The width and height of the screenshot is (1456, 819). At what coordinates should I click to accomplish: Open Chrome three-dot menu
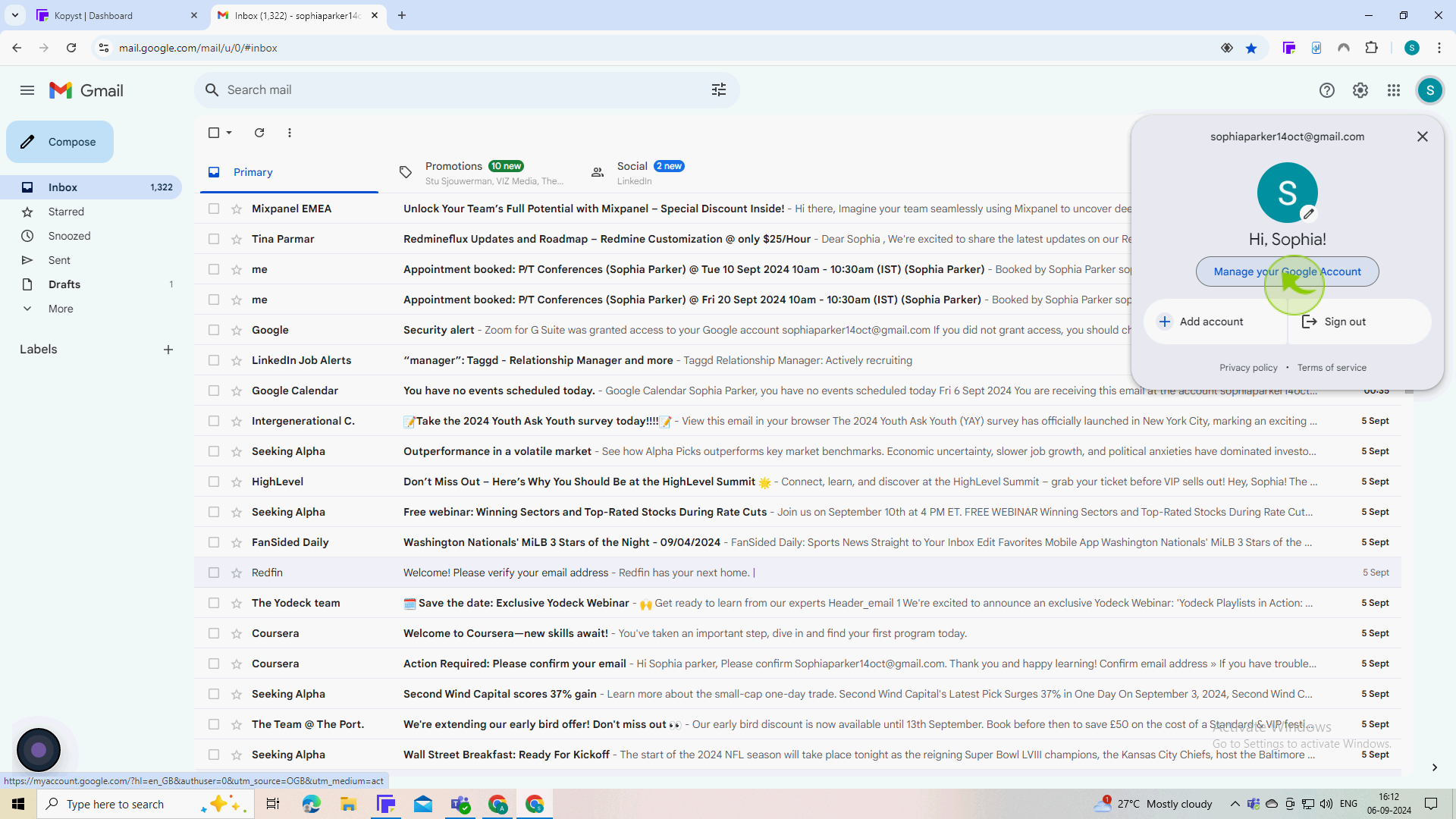[x=1439, y=48]
